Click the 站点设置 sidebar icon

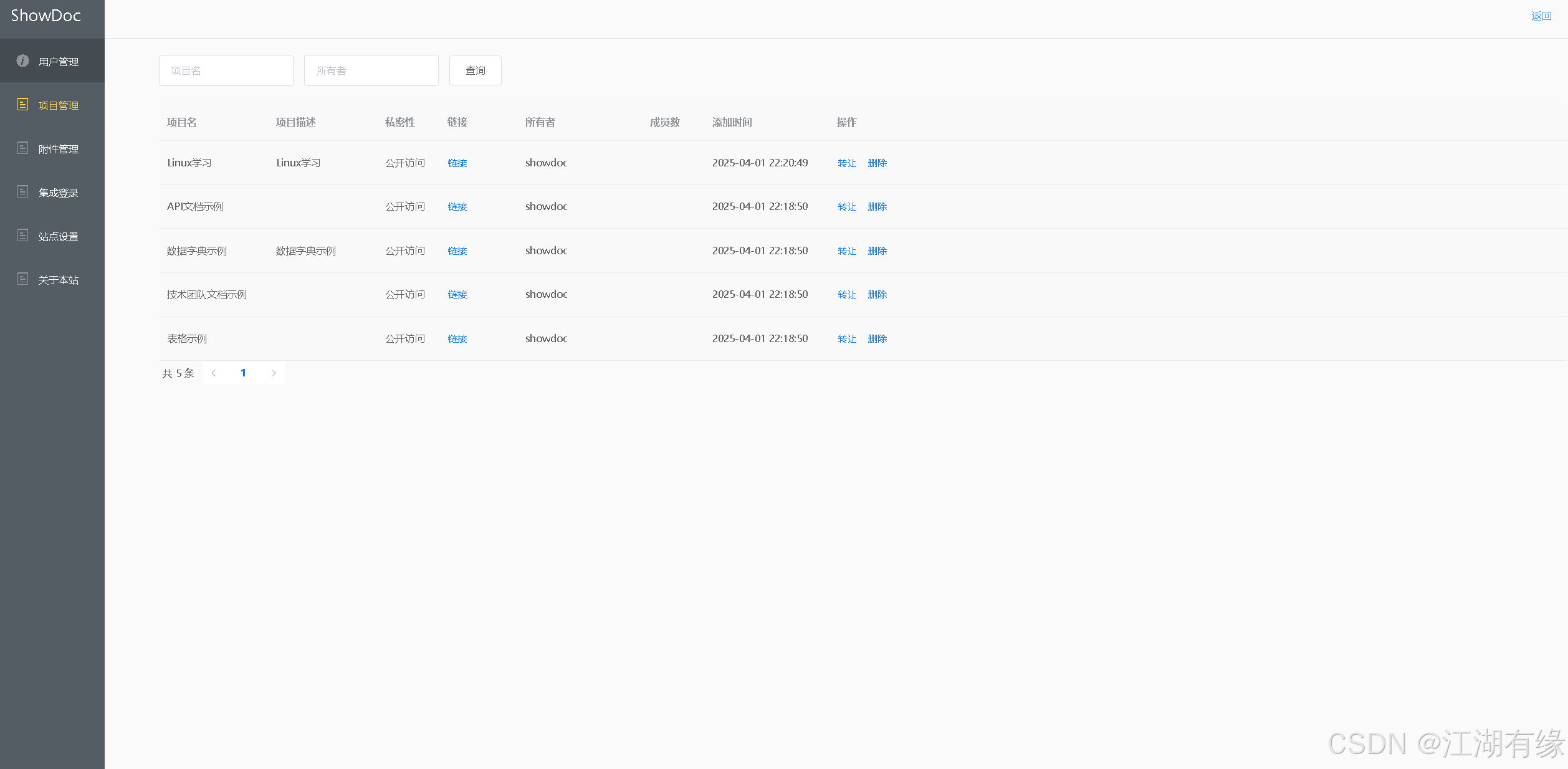point(22,235)
